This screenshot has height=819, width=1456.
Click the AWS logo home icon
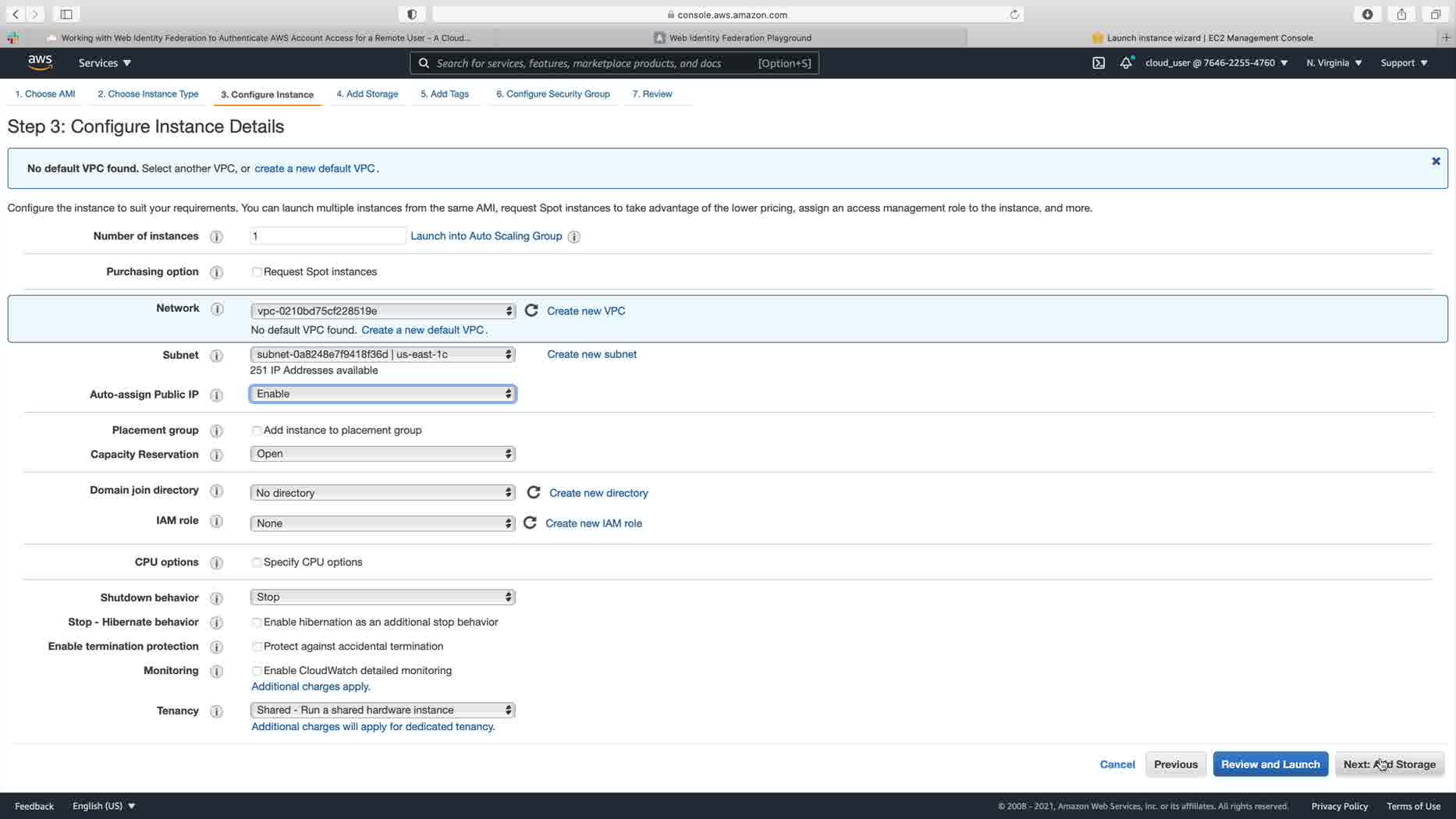[x=40, y=62]
